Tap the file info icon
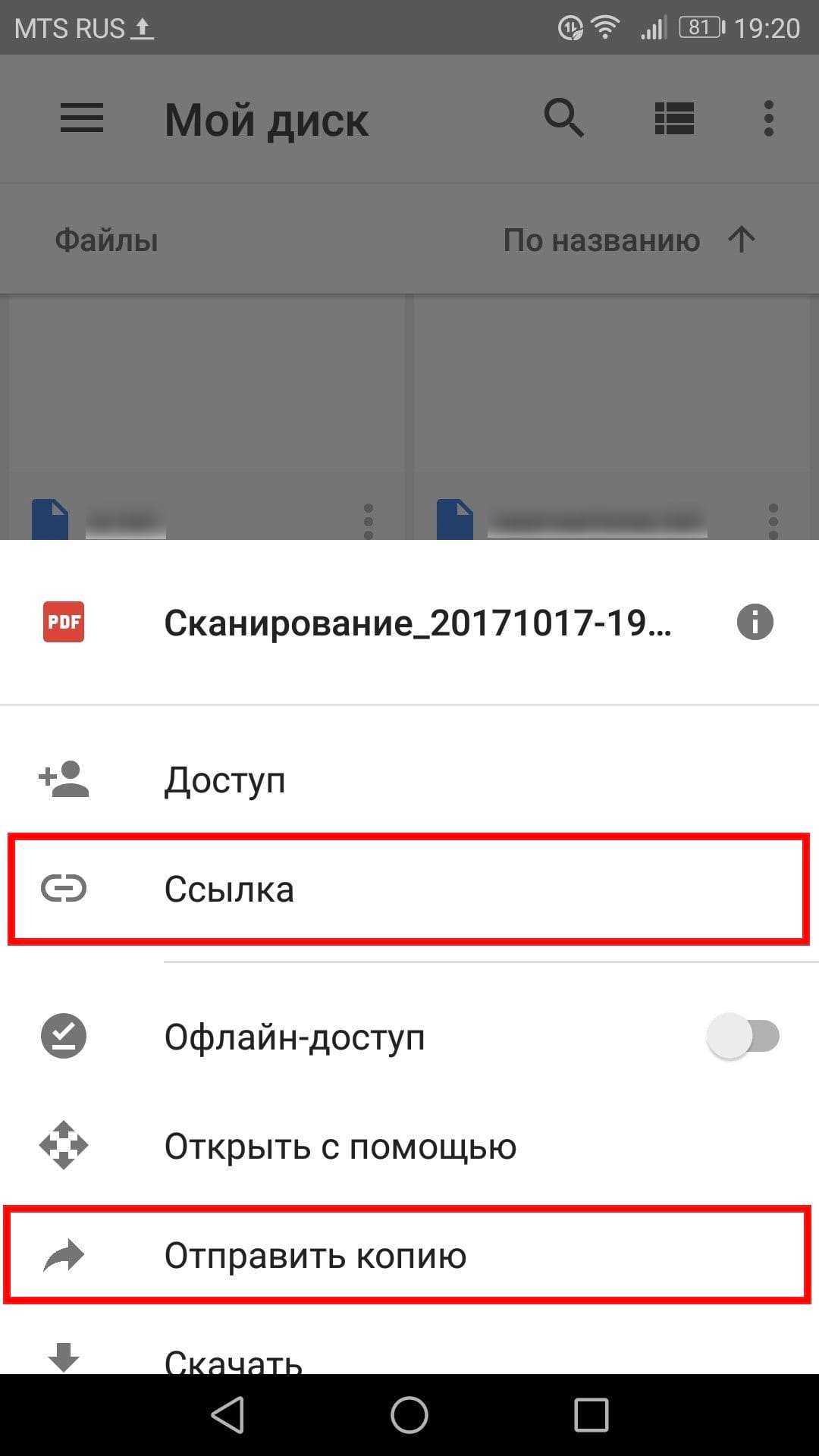 [x=755, y=623]
